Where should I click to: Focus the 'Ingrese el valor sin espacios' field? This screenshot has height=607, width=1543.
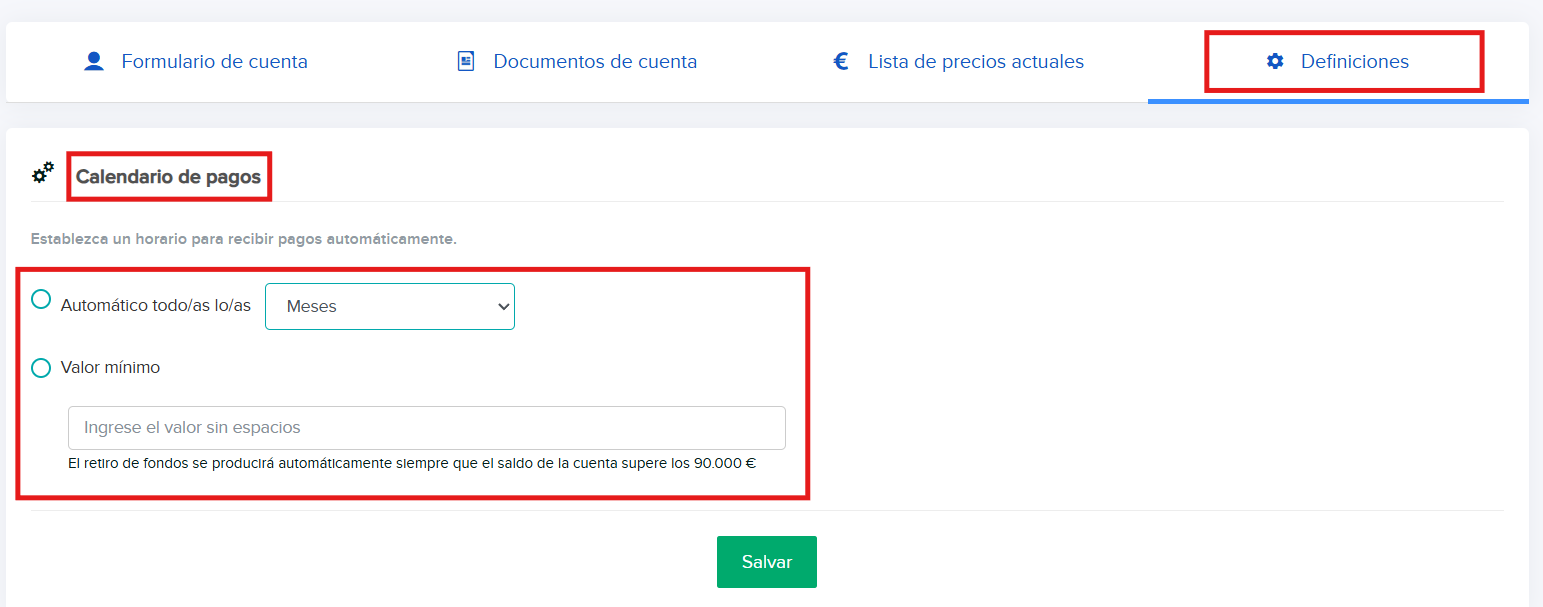tap(426, 428)
